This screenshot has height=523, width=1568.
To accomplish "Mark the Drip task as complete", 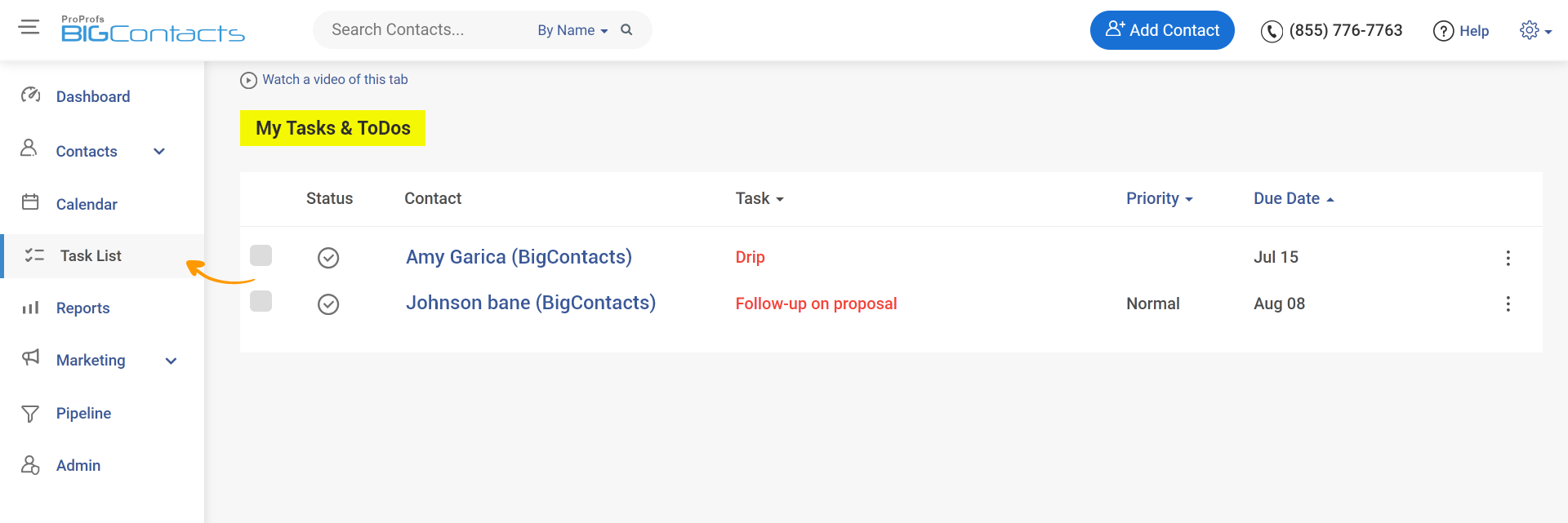I will tap(328, 258).
